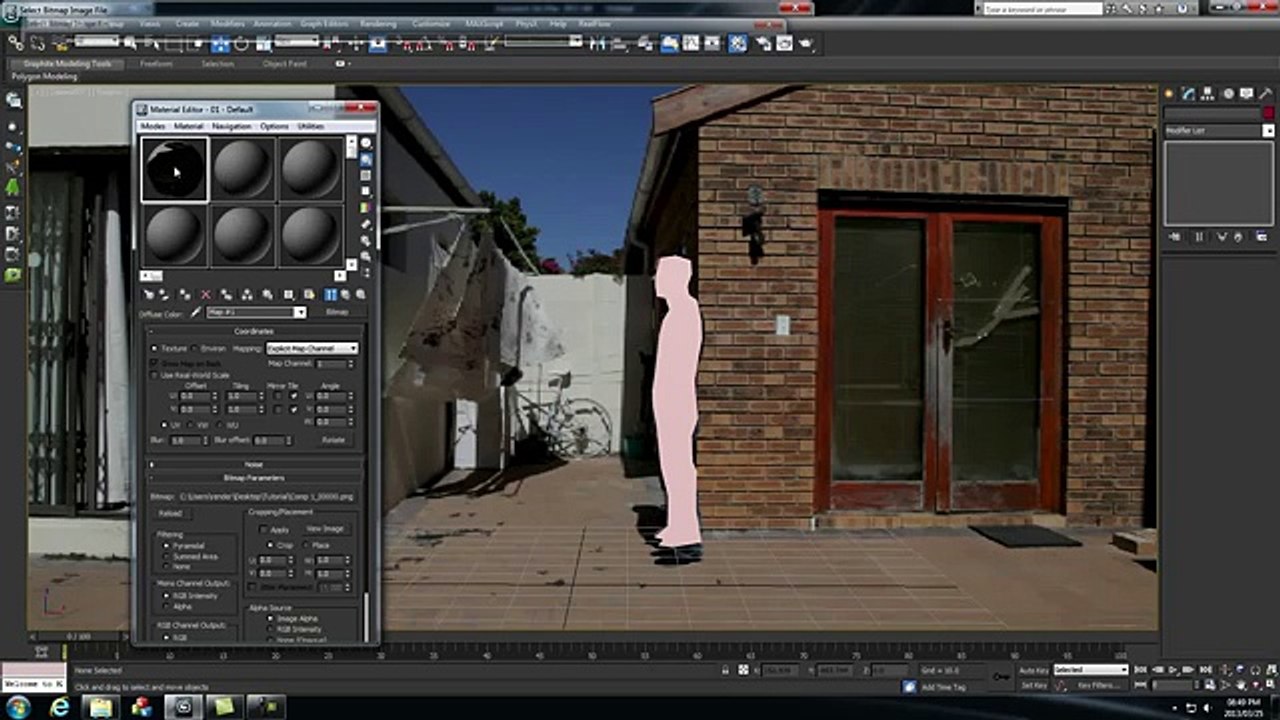Click the Select Object arrow icon in main toolbar
The image size is (1280, 720).
coord(133,44)
